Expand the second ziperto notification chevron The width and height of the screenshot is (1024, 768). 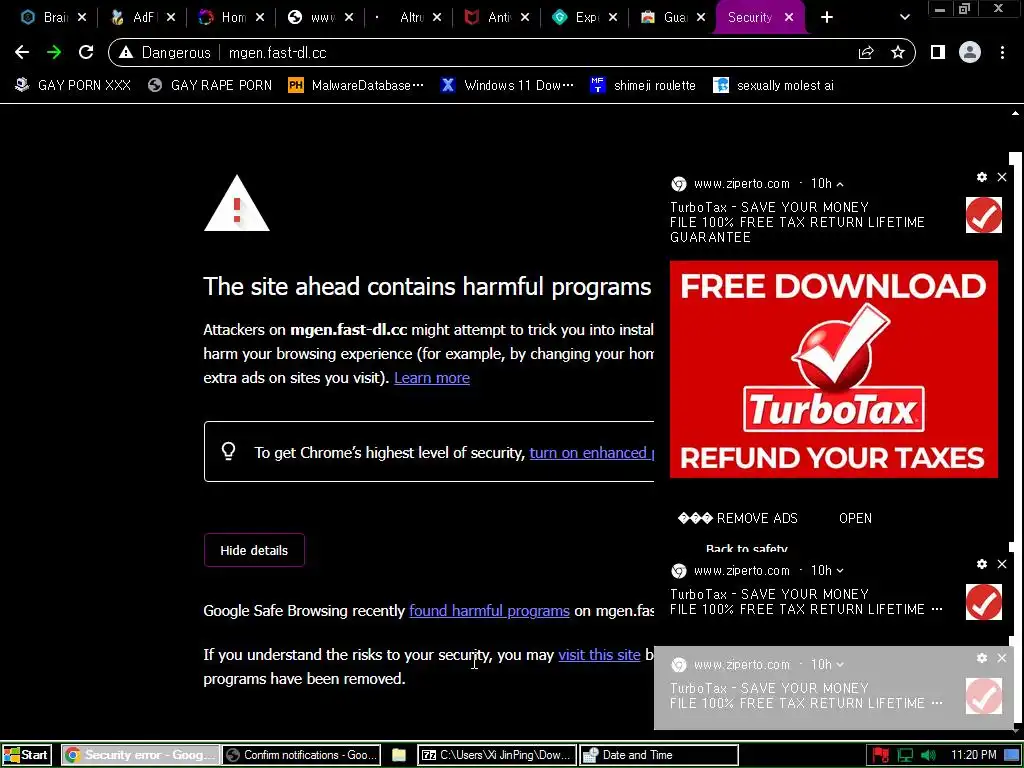(x=840, y=571)
